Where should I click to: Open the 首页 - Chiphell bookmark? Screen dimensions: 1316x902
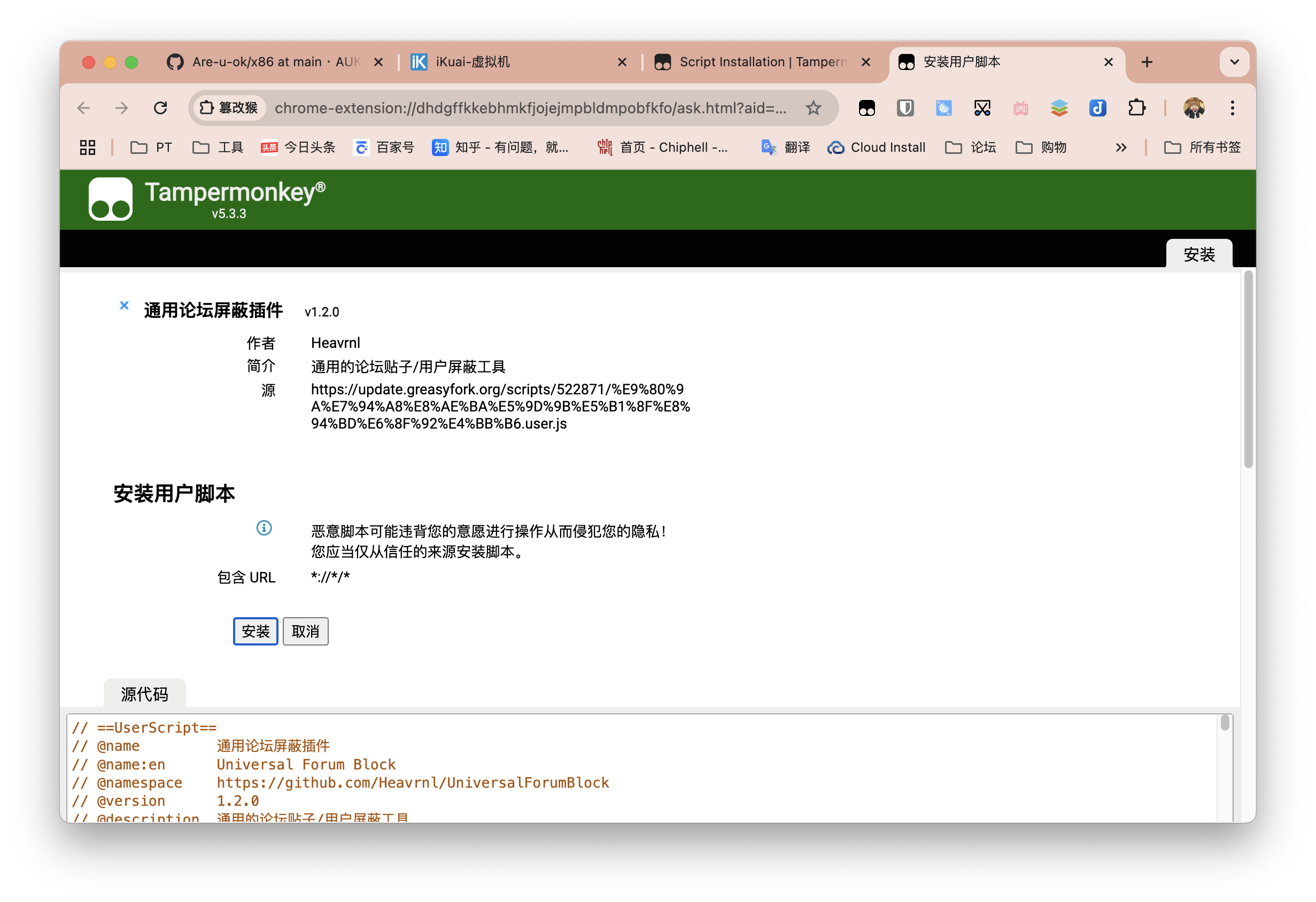(663, 147)
